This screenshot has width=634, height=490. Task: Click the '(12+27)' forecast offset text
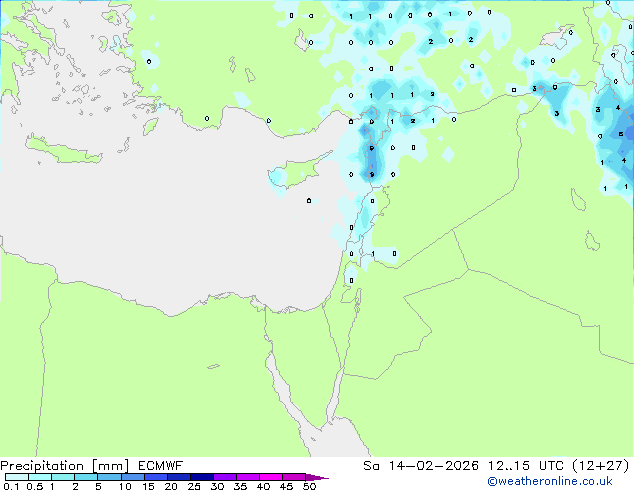coord(601,466)
